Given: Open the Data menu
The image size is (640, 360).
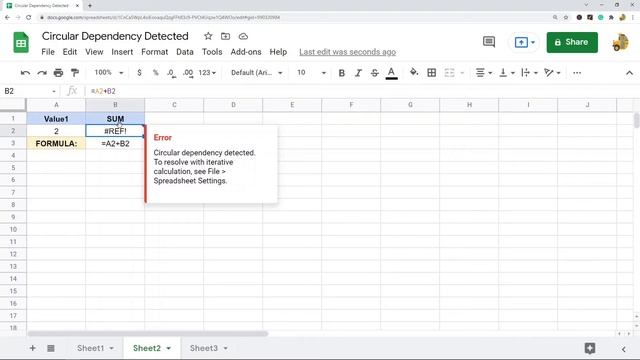Looking at the screenshot, I should [x=184, y=52].
